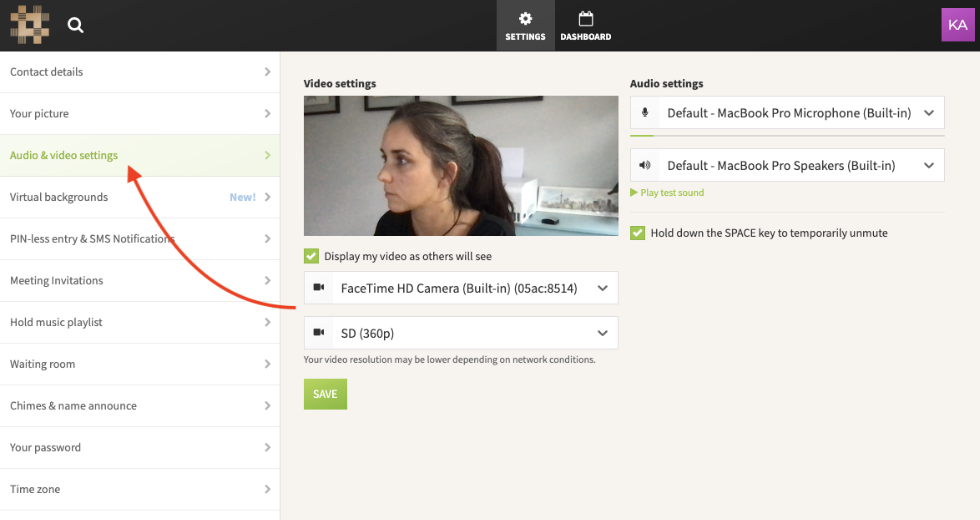
Task: Save the video settings
Action: click(325, 394)
